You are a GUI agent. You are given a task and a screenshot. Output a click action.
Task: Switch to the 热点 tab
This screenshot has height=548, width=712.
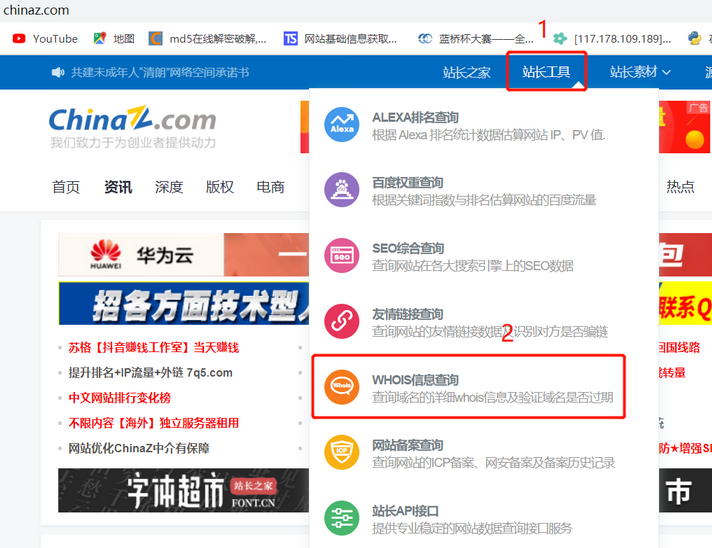680,187
